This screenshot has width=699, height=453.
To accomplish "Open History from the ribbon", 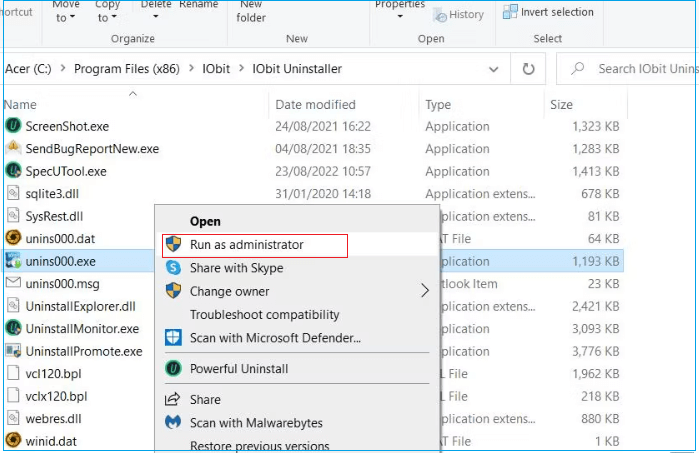I will coord(459,15).
